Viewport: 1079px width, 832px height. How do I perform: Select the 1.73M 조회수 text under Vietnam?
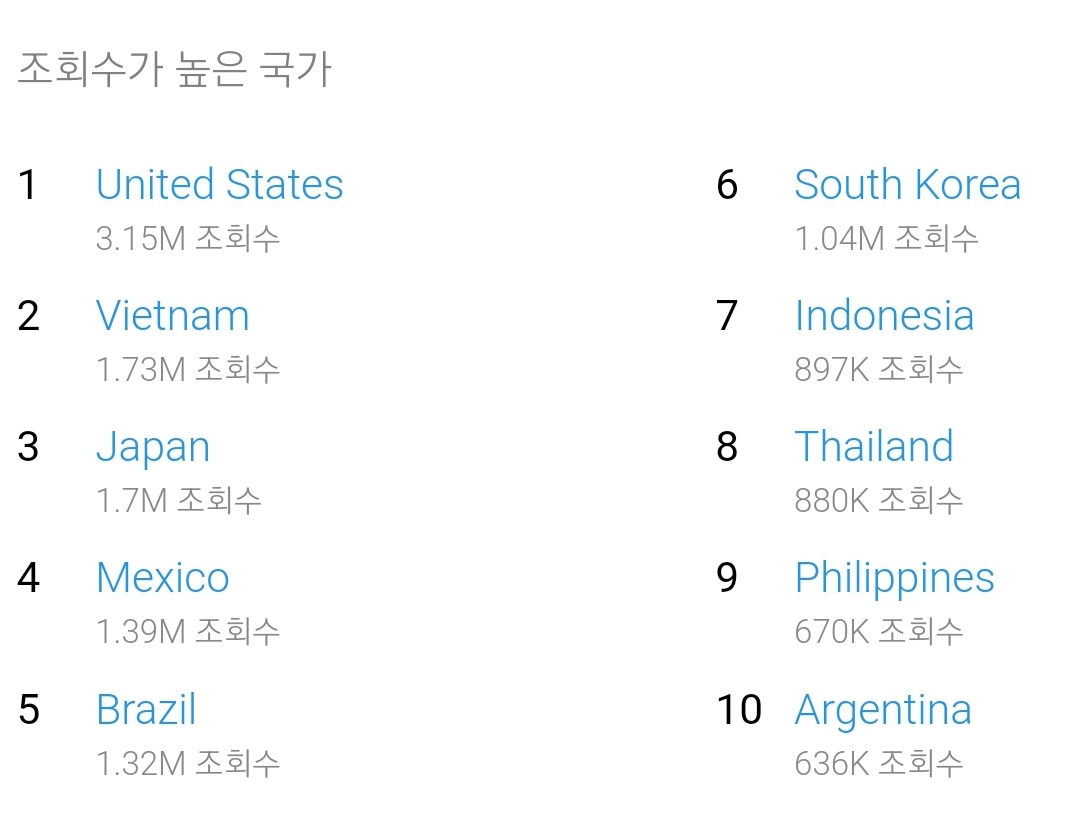[x=188, y=369]
